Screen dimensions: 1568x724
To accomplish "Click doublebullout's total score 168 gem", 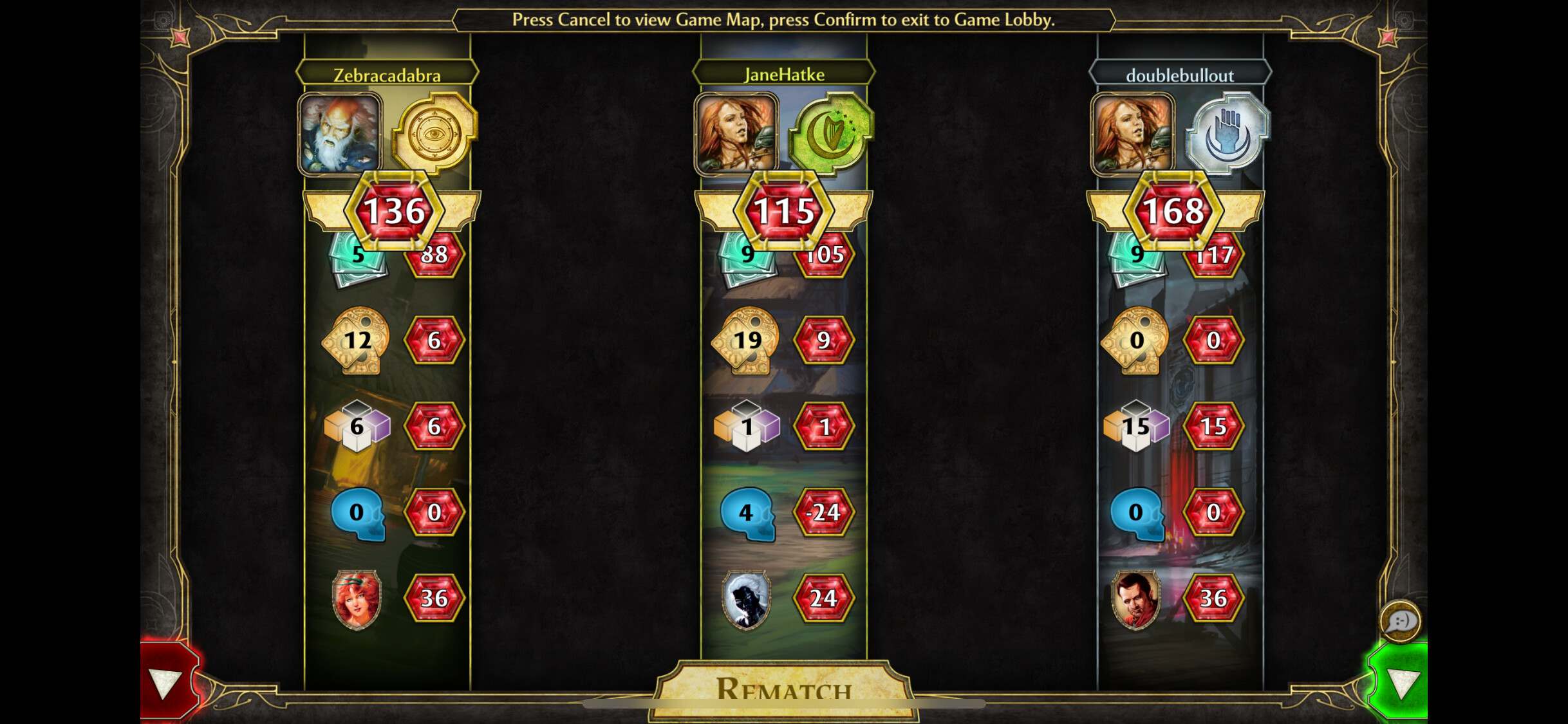I will (x=1173, y=211).
